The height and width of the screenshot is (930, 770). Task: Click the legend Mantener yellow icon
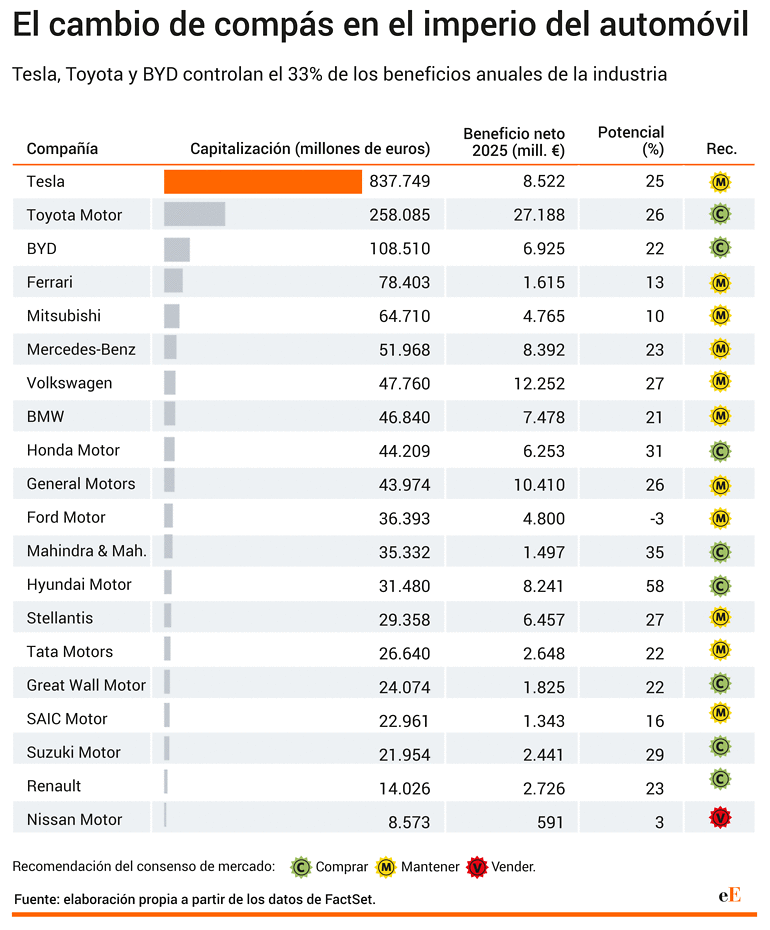click(x=386, y=868)
